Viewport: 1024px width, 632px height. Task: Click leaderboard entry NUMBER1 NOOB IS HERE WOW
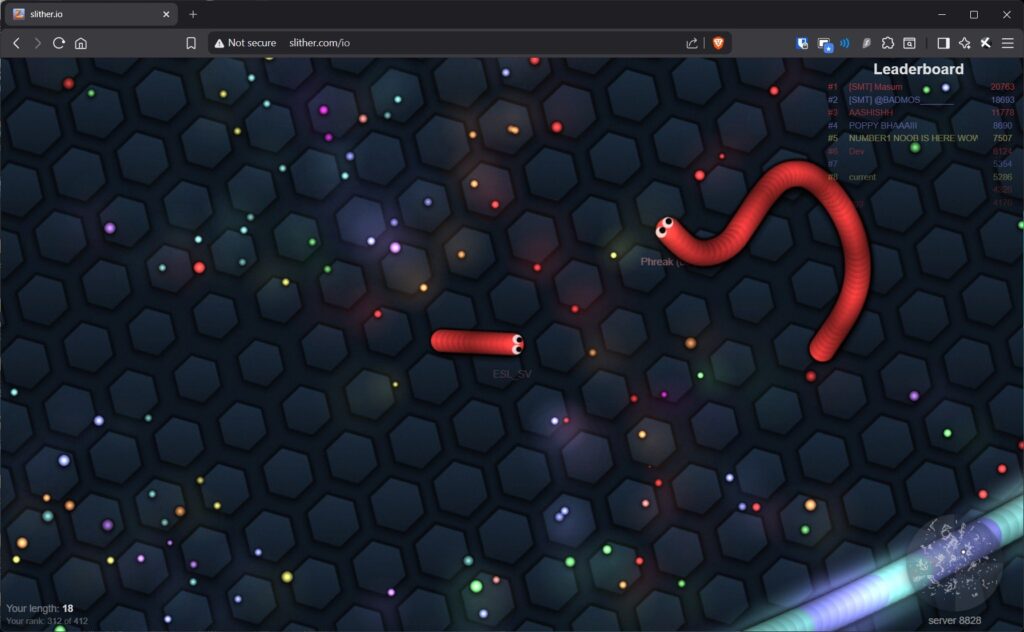[913, 138]
